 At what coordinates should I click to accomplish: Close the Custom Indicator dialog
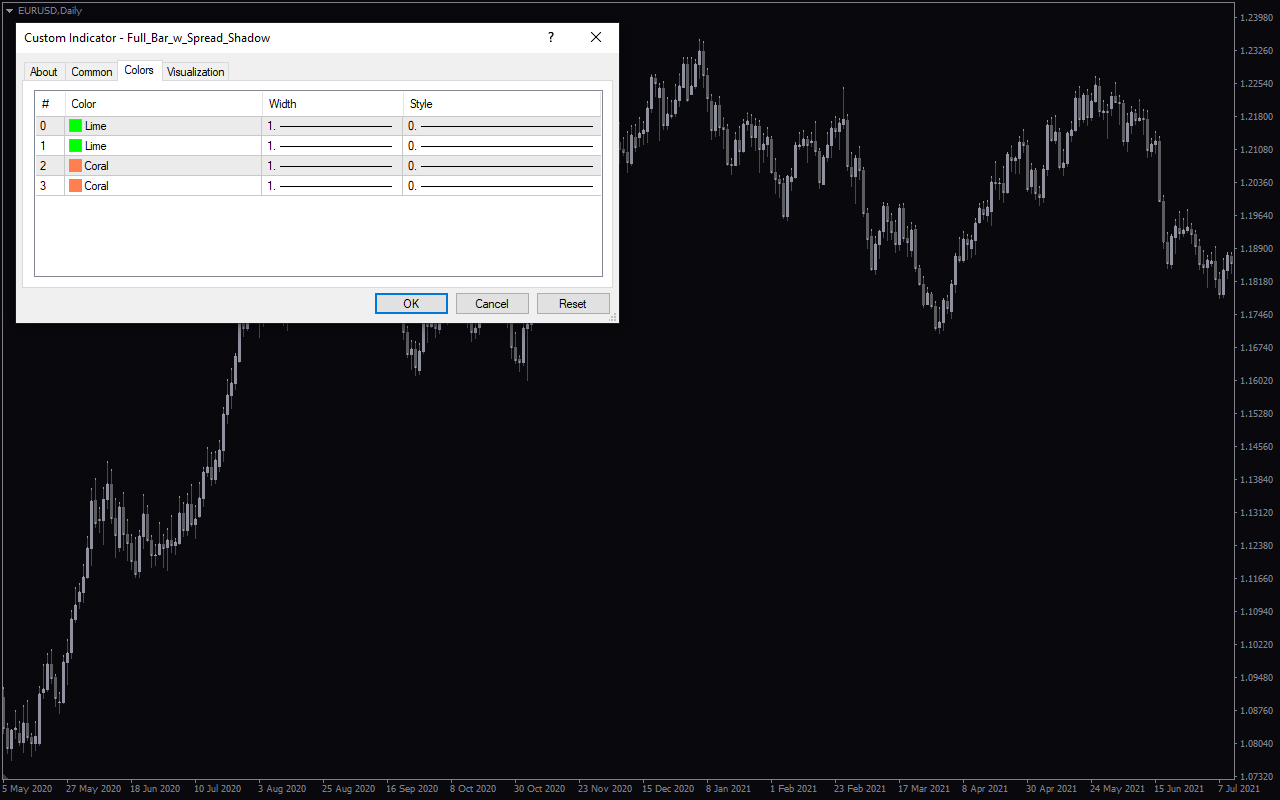tap(596, 37)
